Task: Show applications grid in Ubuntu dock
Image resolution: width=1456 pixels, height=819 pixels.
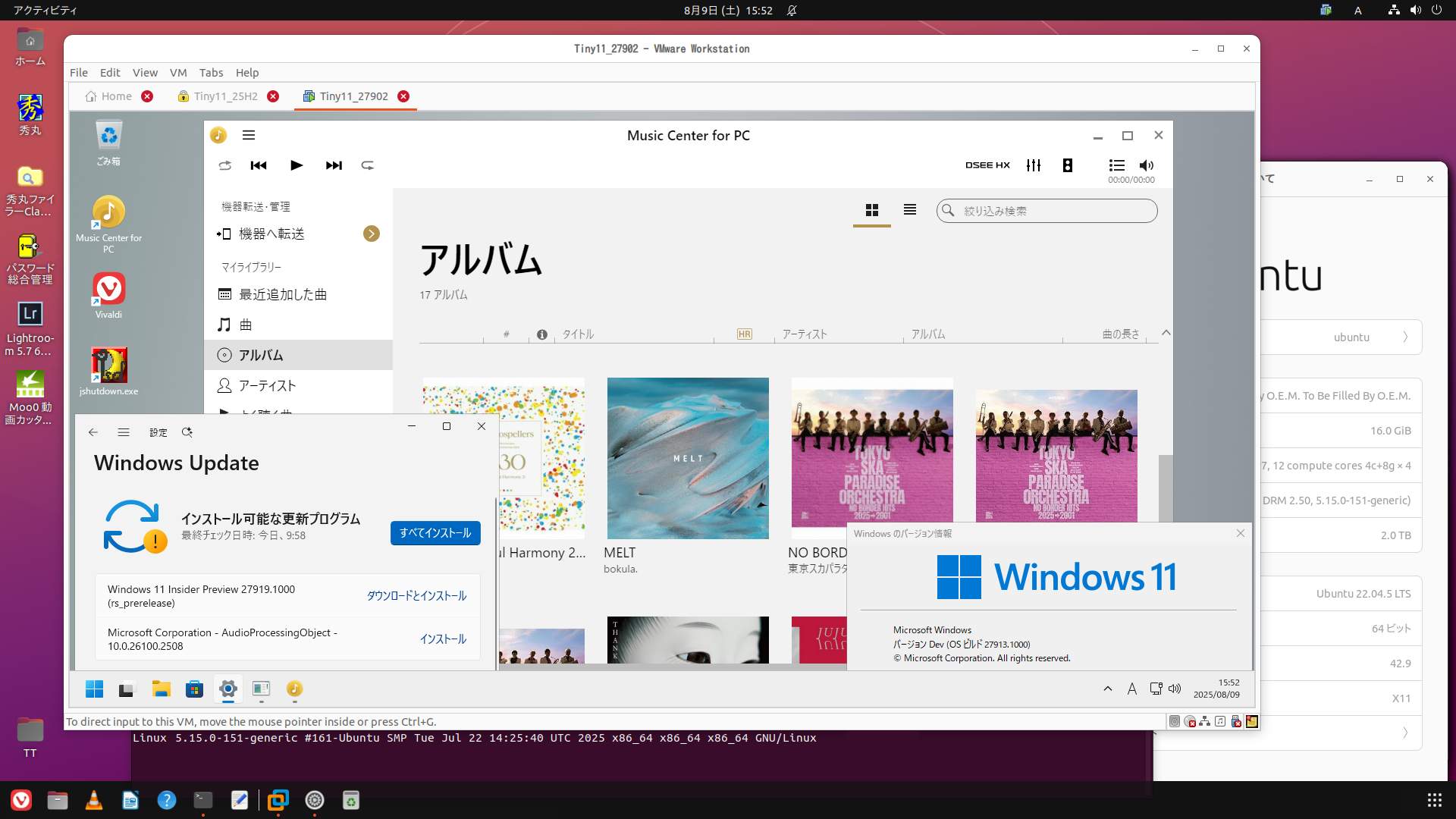Action: click(1435, 800)
